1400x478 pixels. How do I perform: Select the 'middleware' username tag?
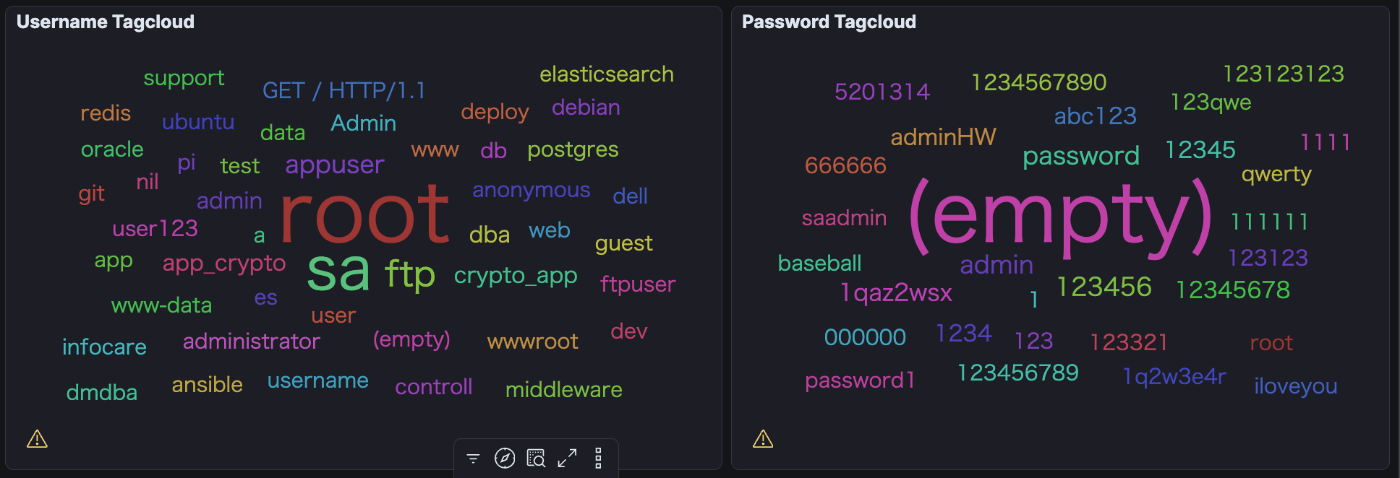point(564,390)
